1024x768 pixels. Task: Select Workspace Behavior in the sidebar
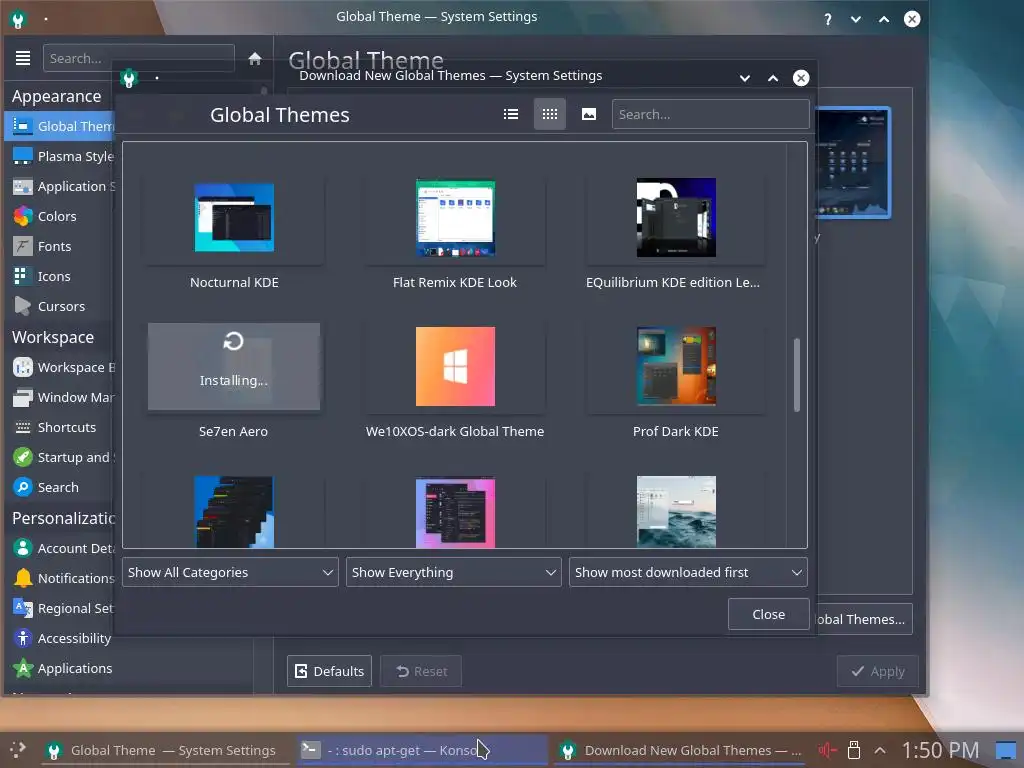coord(60,367)
